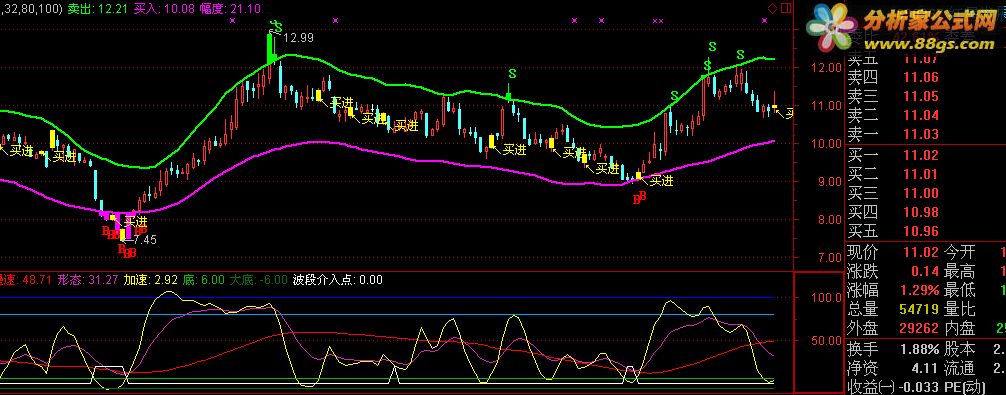Select the 卖出: 12.21 indicator label

click(x=100, y=8)
